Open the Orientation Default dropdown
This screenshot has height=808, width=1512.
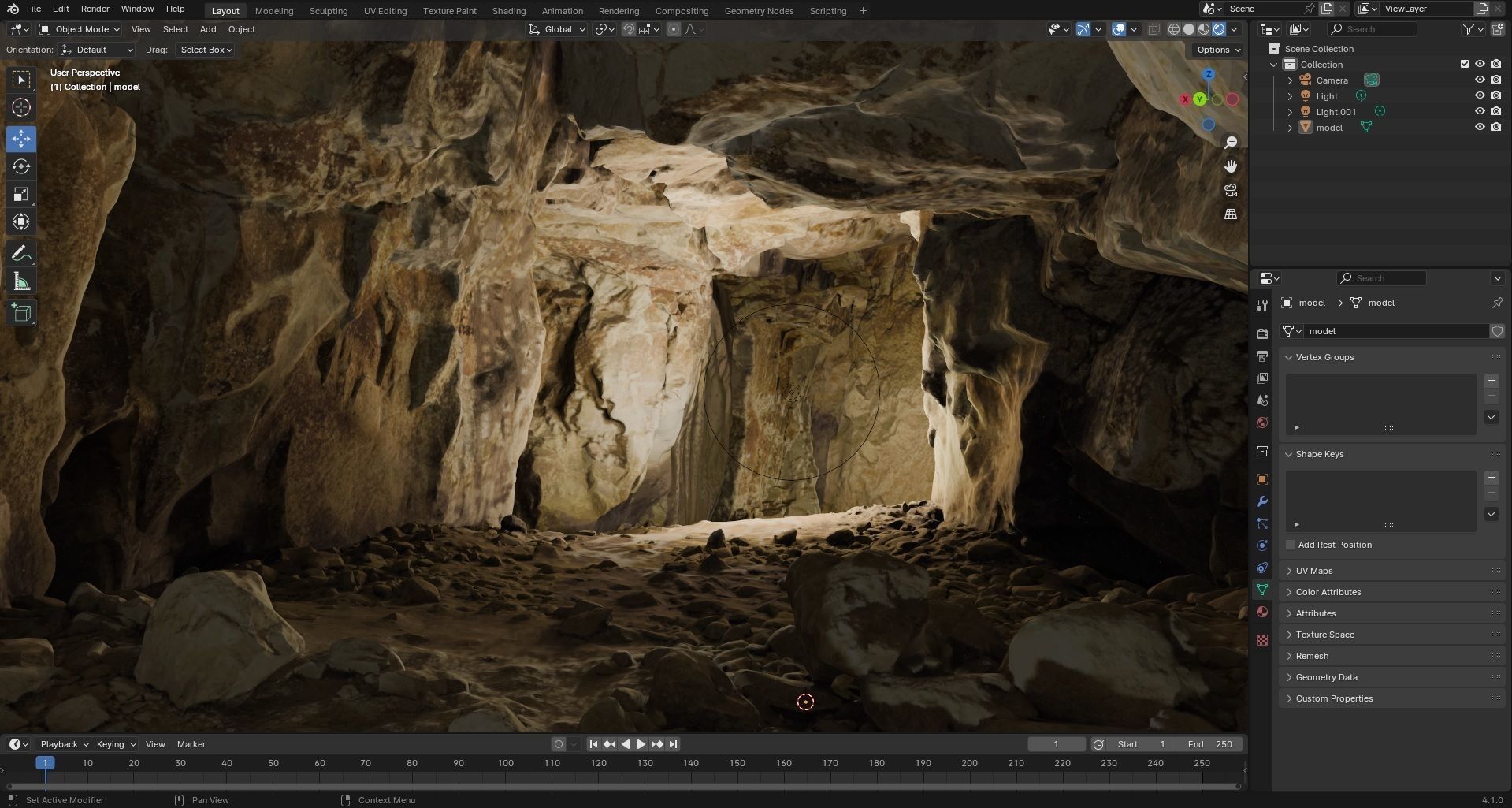click(96, 50)
